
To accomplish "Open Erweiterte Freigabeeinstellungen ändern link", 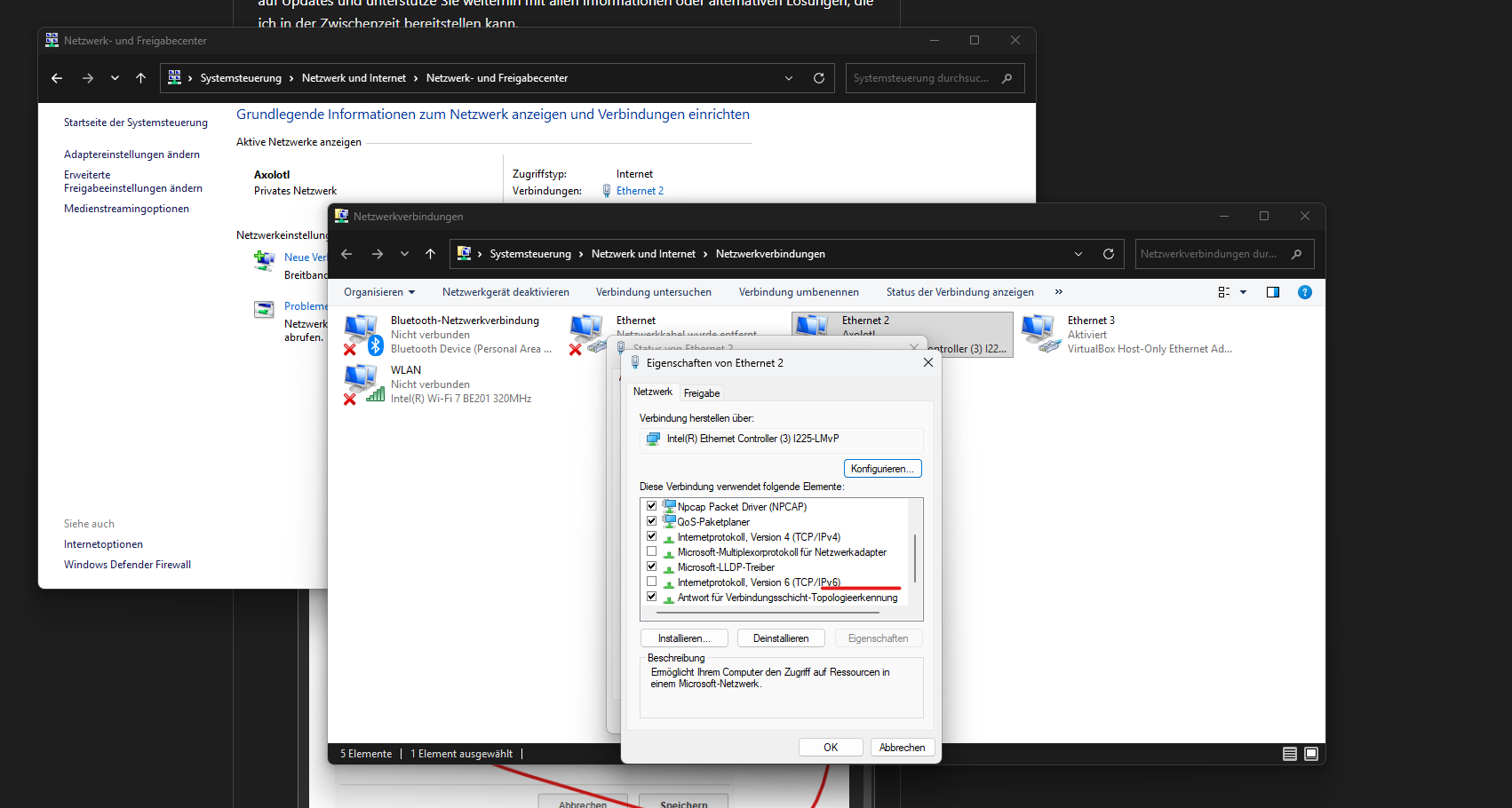I will click(x=133, y=182).
